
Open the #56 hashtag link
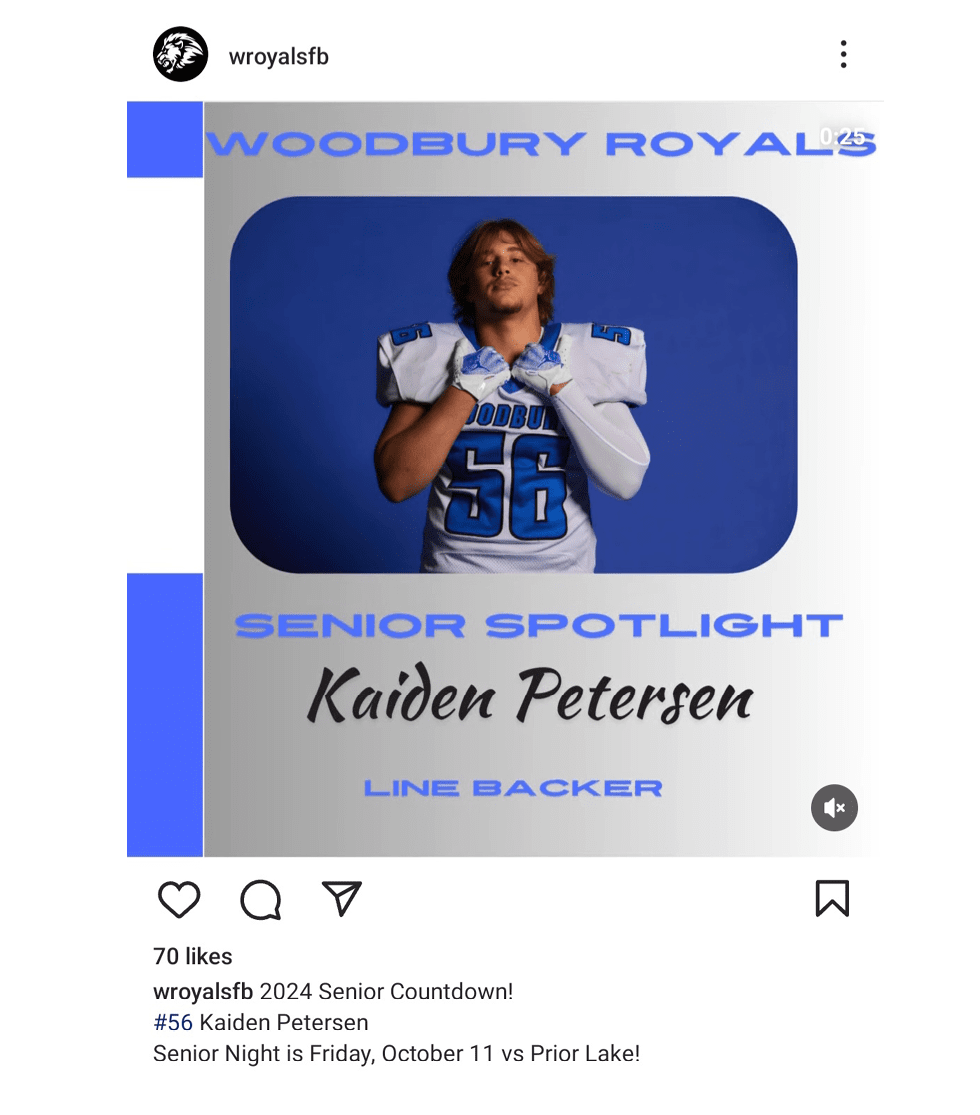173,1023
